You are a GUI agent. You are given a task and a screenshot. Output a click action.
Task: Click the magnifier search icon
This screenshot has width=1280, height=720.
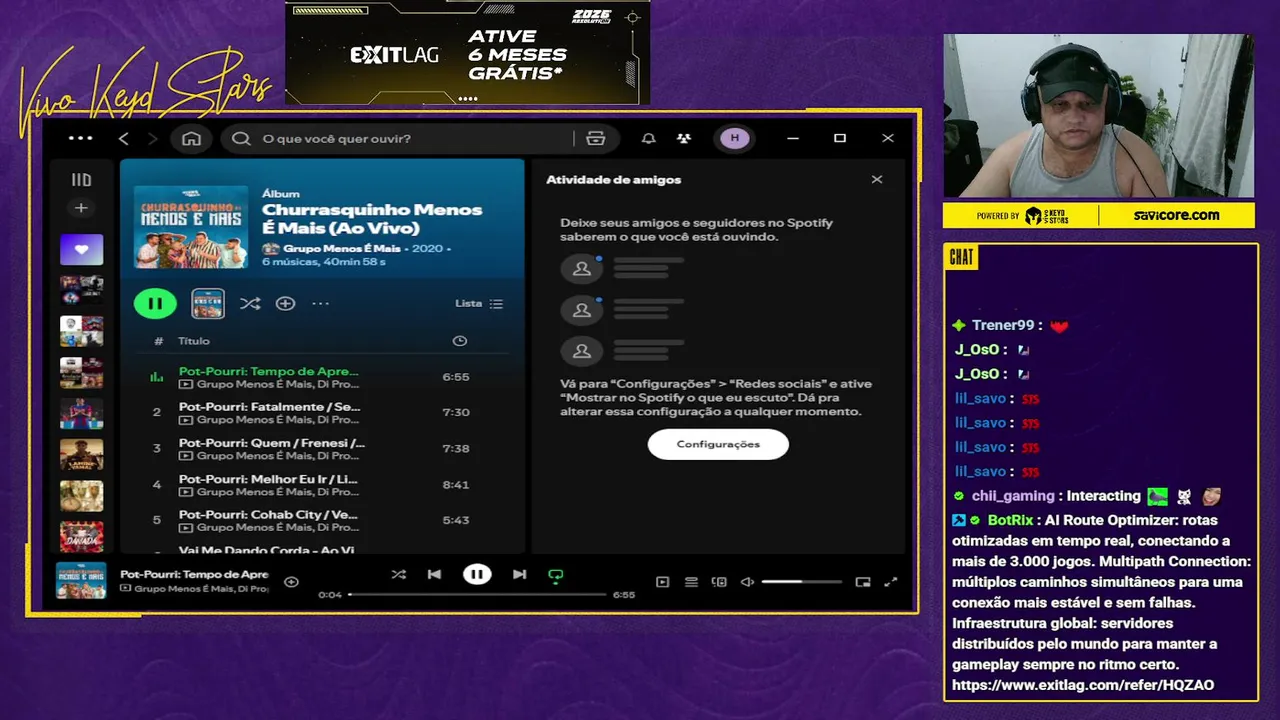click(241, 138)
